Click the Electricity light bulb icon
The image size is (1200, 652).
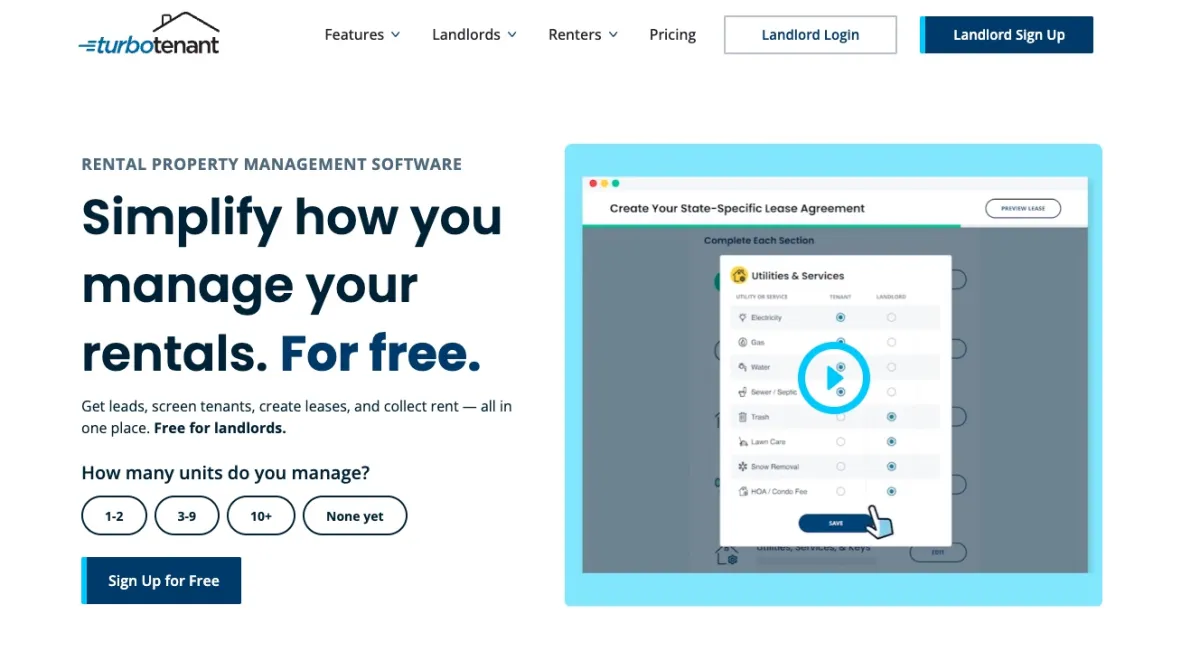tap(742, 318)
